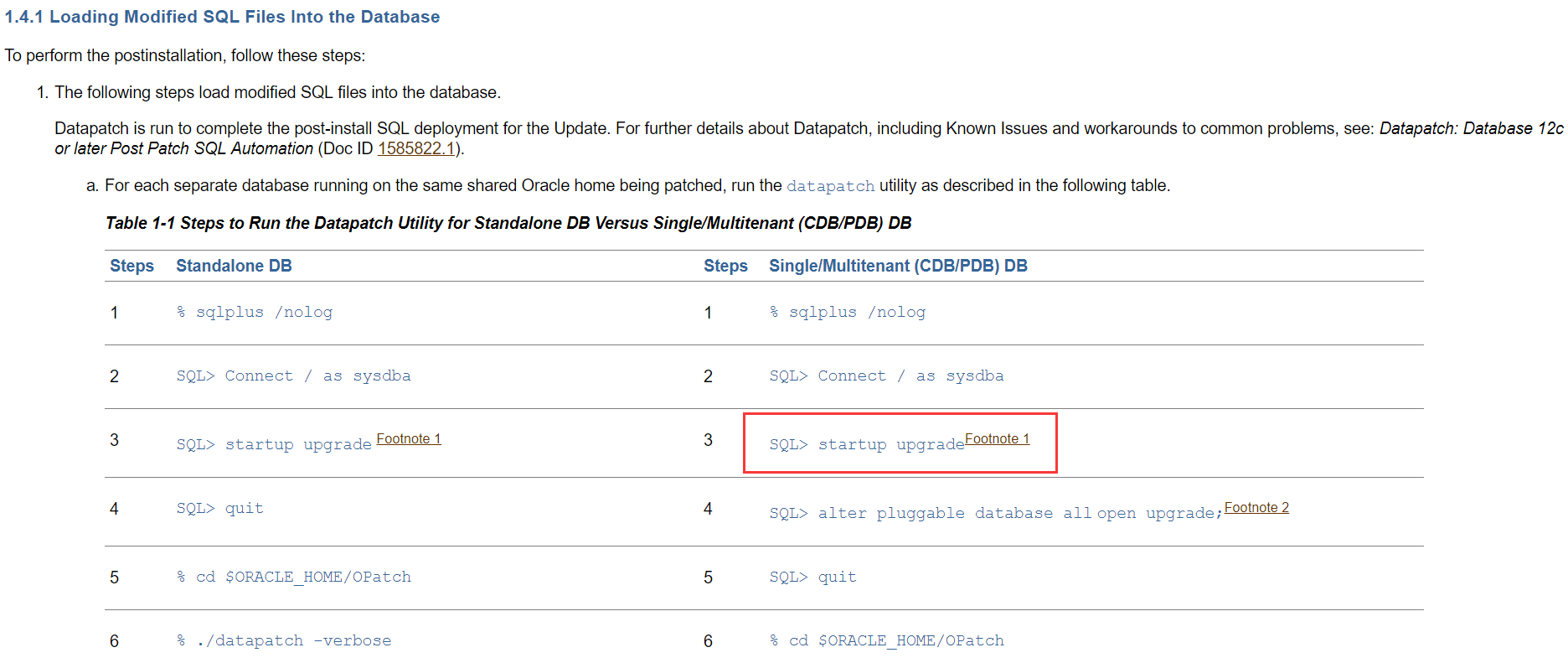The image size is (1568, 663).
Task: Click cd $ORACLE_HOME/OPatch in Single/Multitenant column
Action: tap(887, 640)
